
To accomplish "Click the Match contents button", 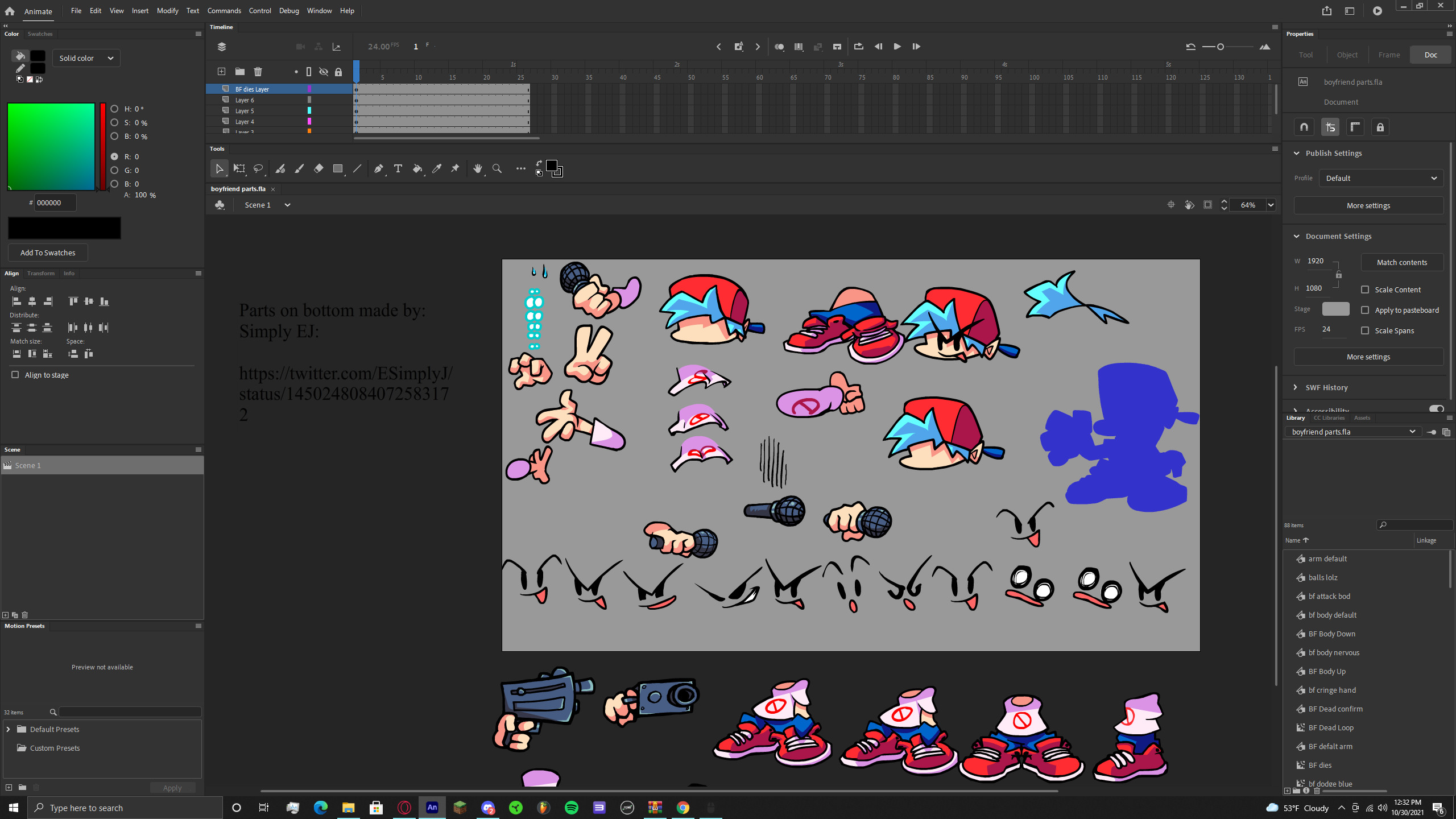I will click(1402, 262).
